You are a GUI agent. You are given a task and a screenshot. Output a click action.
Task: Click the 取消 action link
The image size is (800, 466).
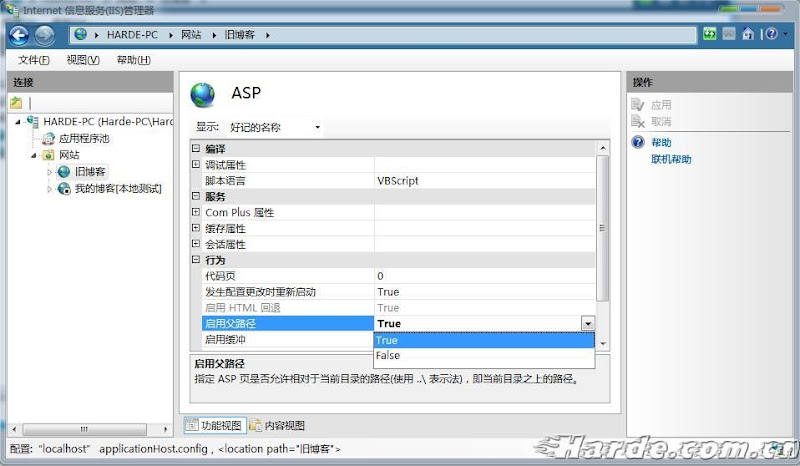(661, 121)
